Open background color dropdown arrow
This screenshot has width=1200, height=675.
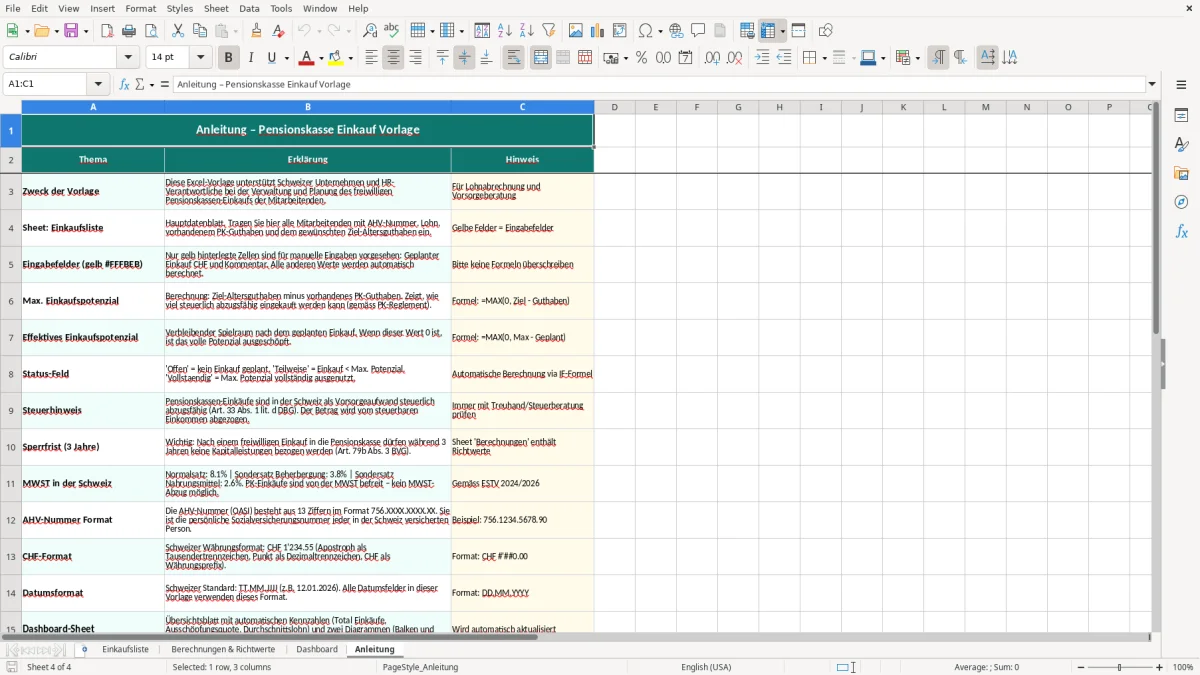pos(351,58)
